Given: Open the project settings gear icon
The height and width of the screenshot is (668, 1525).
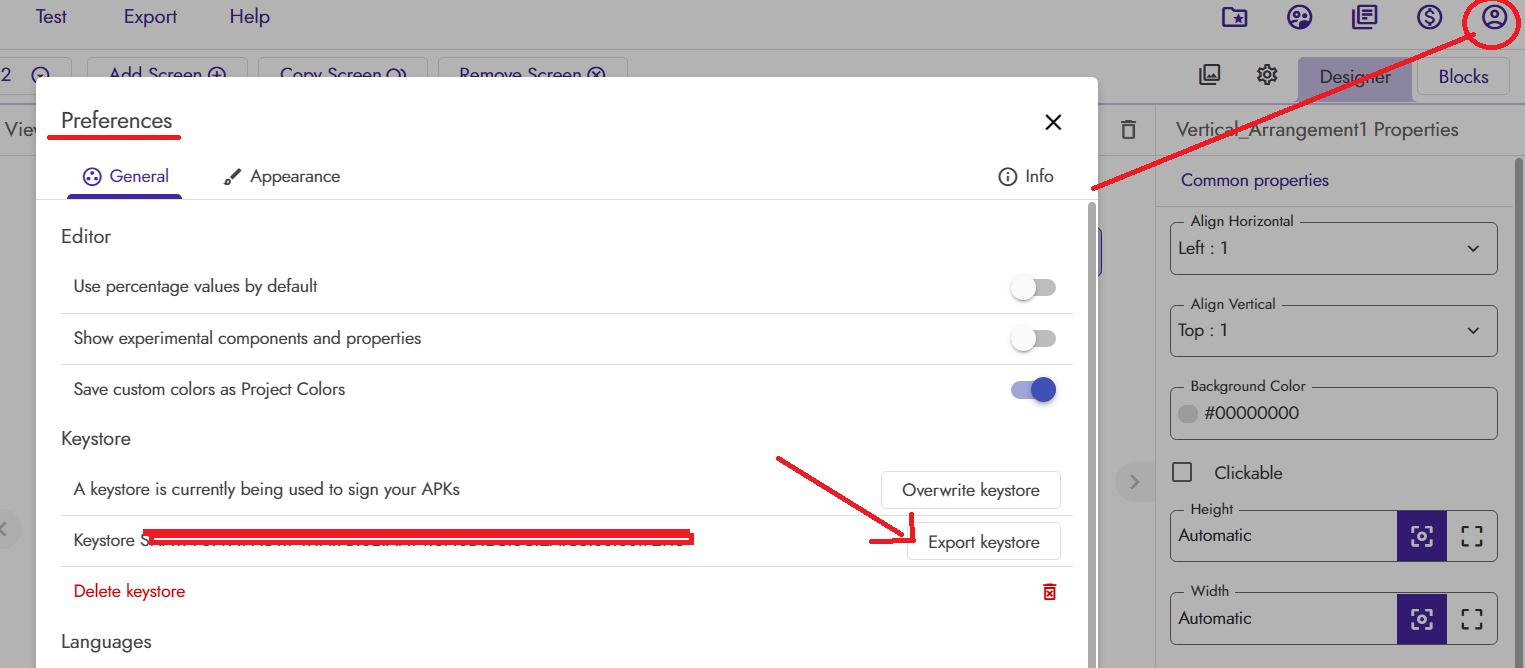Looking at the screenshot, I should coord(1267,75).
